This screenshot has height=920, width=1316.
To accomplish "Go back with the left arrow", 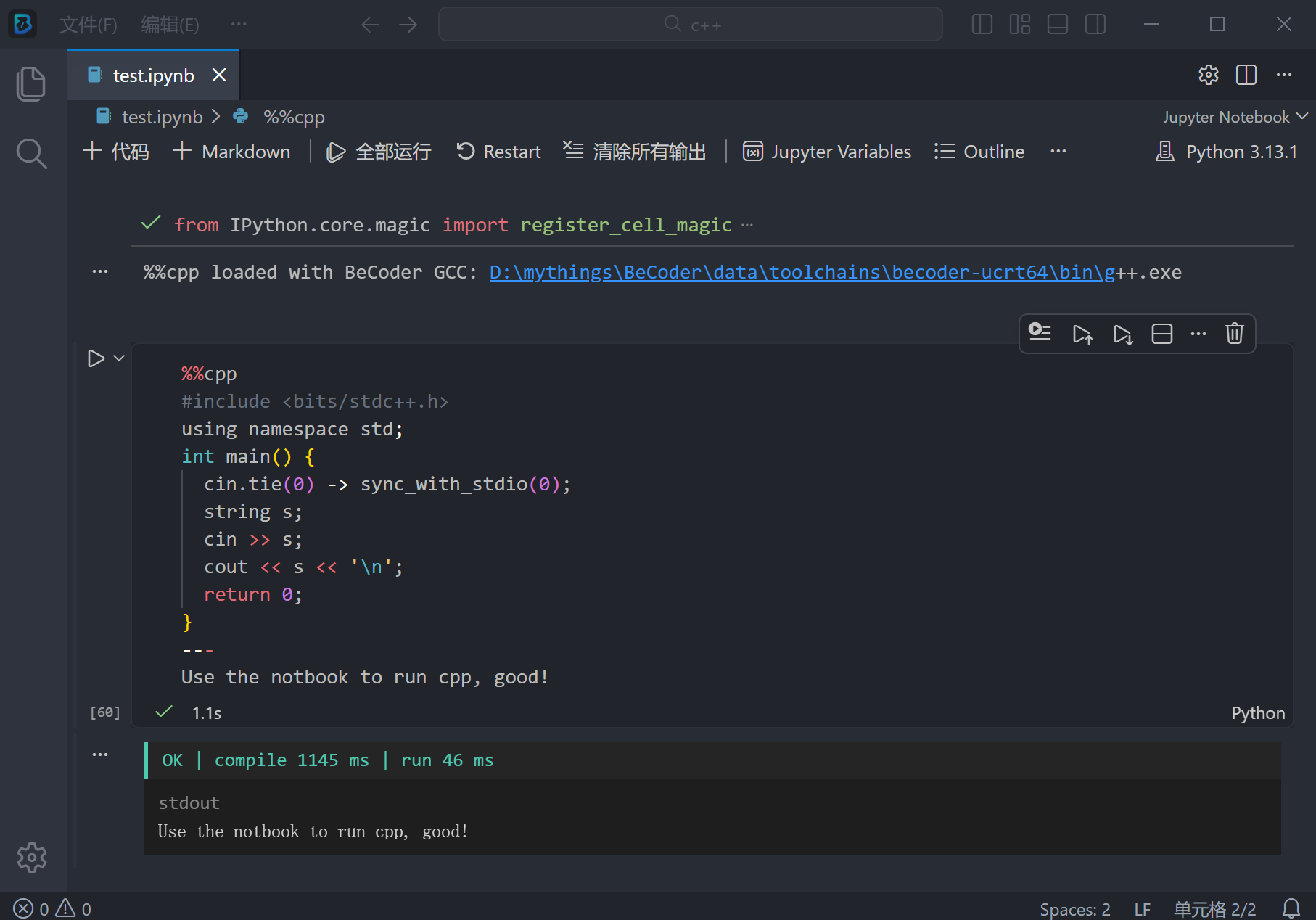I will (370, 25).
